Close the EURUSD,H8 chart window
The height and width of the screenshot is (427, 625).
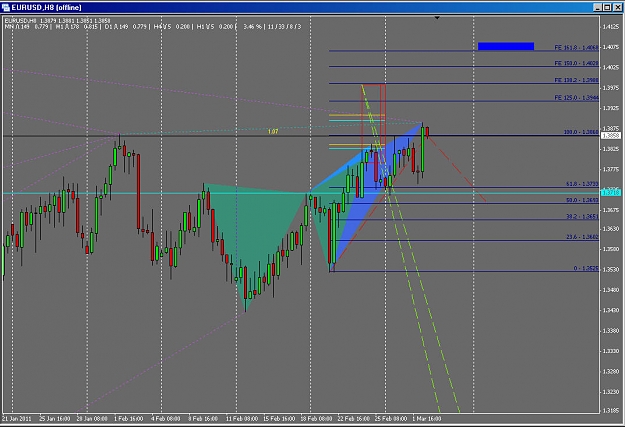[x=617, y=7]
